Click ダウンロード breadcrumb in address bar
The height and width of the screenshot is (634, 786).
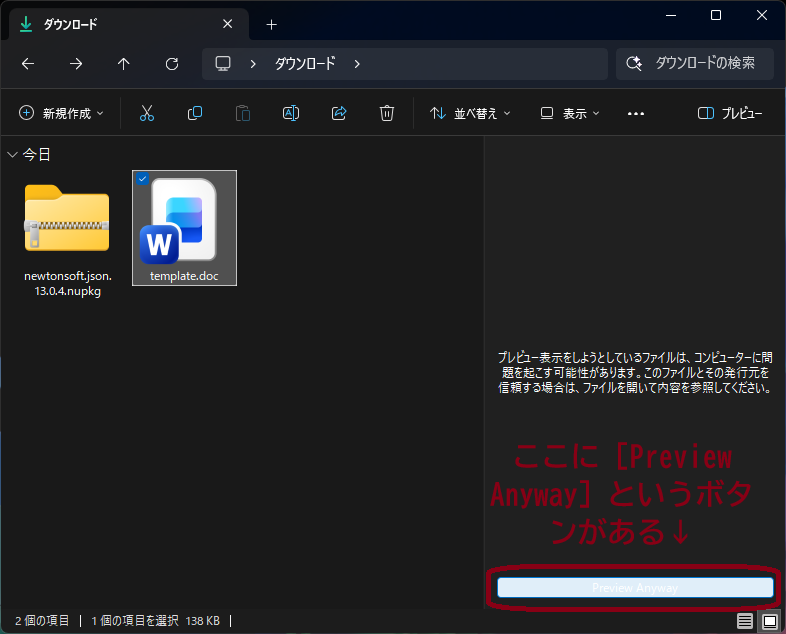point(305,64)
